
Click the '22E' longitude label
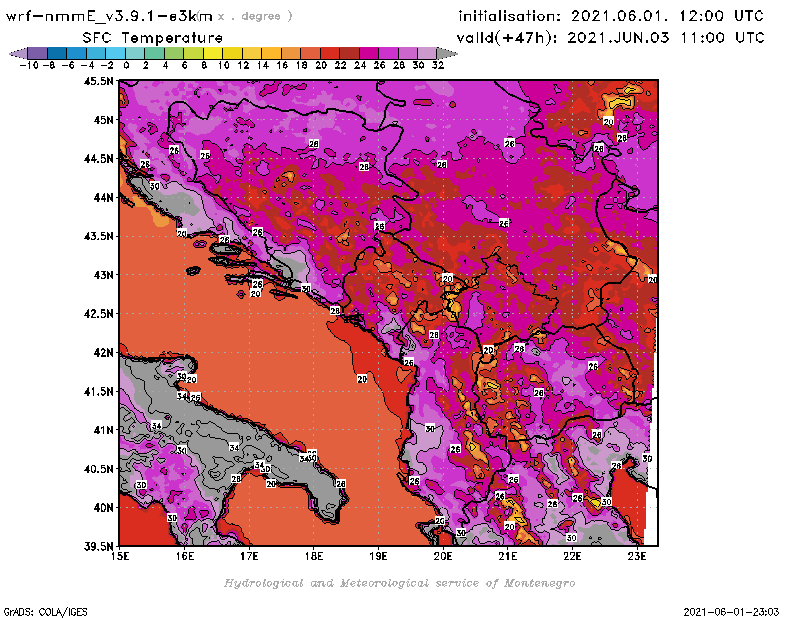[572, 556]
